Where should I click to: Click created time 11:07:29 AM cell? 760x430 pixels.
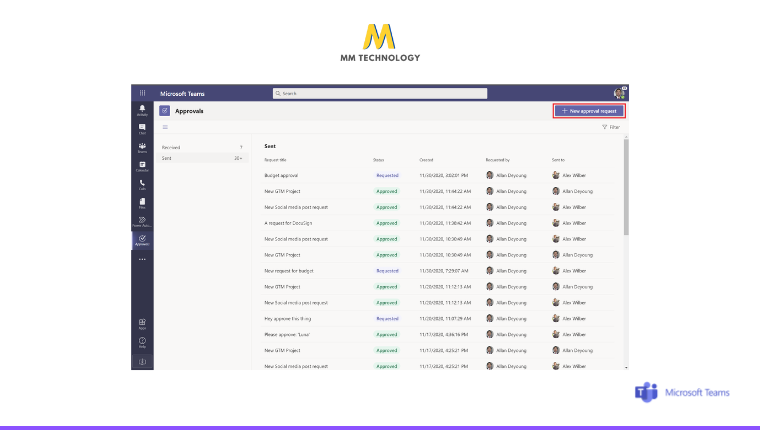445,319
